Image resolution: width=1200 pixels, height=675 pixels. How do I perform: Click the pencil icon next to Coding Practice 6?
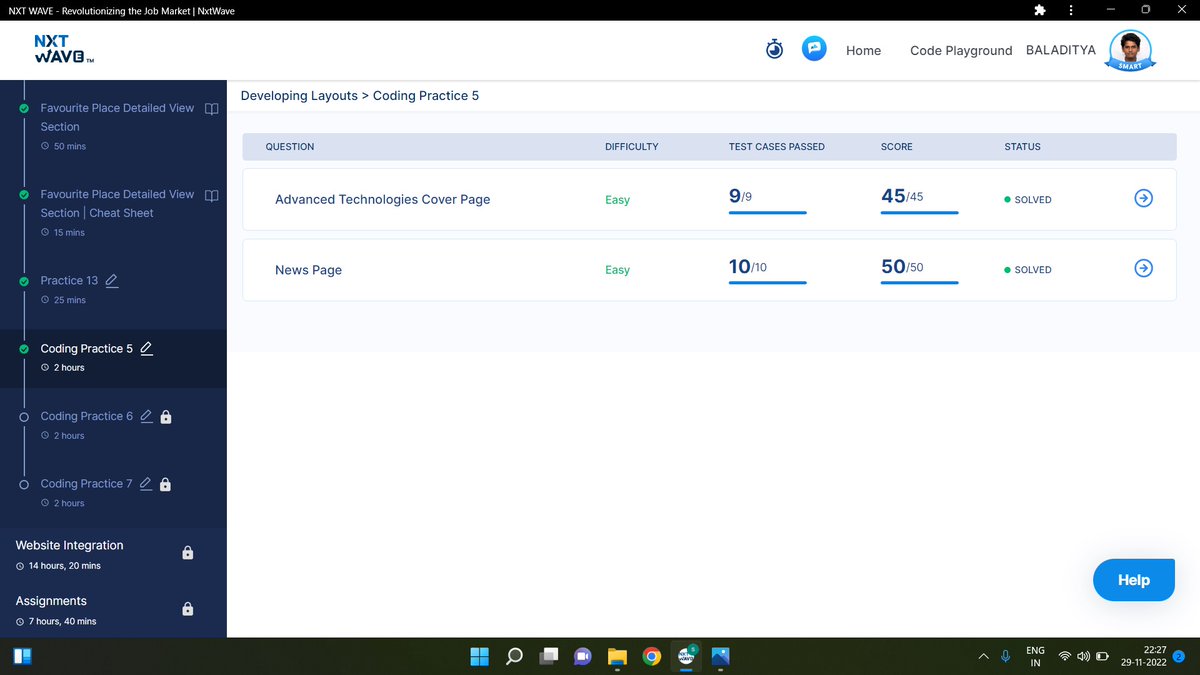click(x=146, y=416)
